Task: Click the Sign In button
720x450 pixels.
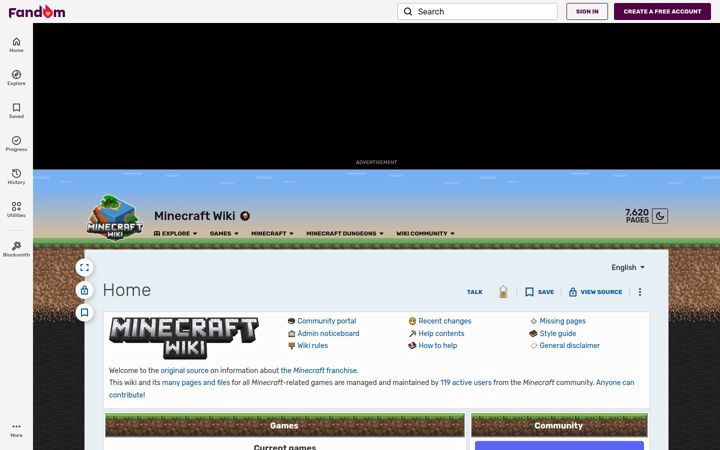Action: [587, 11]
